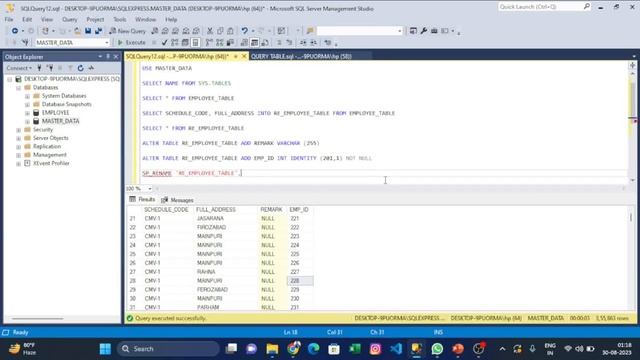Click the Properties Window icon

(413, 31)
